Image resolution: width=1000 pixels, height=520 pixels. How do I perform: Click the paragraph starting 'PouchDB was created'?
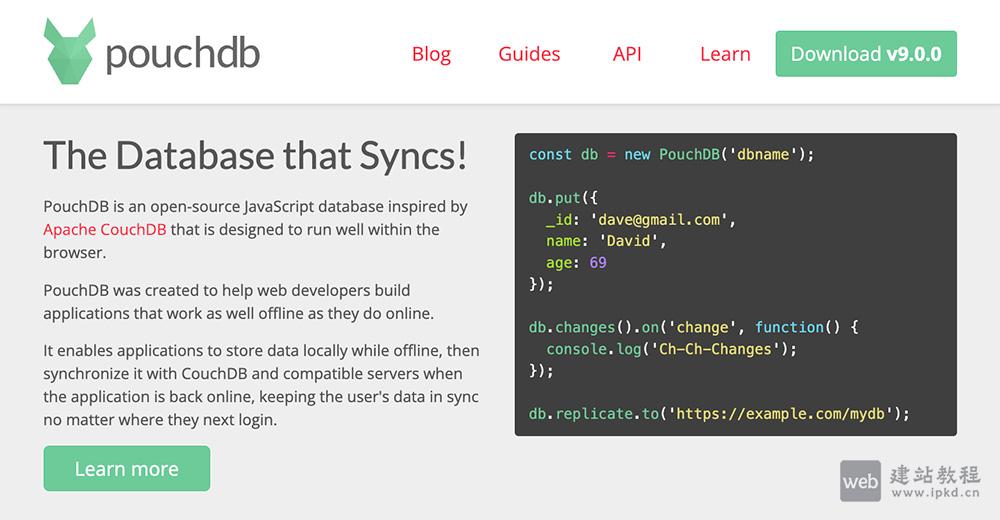pos(239,302)
